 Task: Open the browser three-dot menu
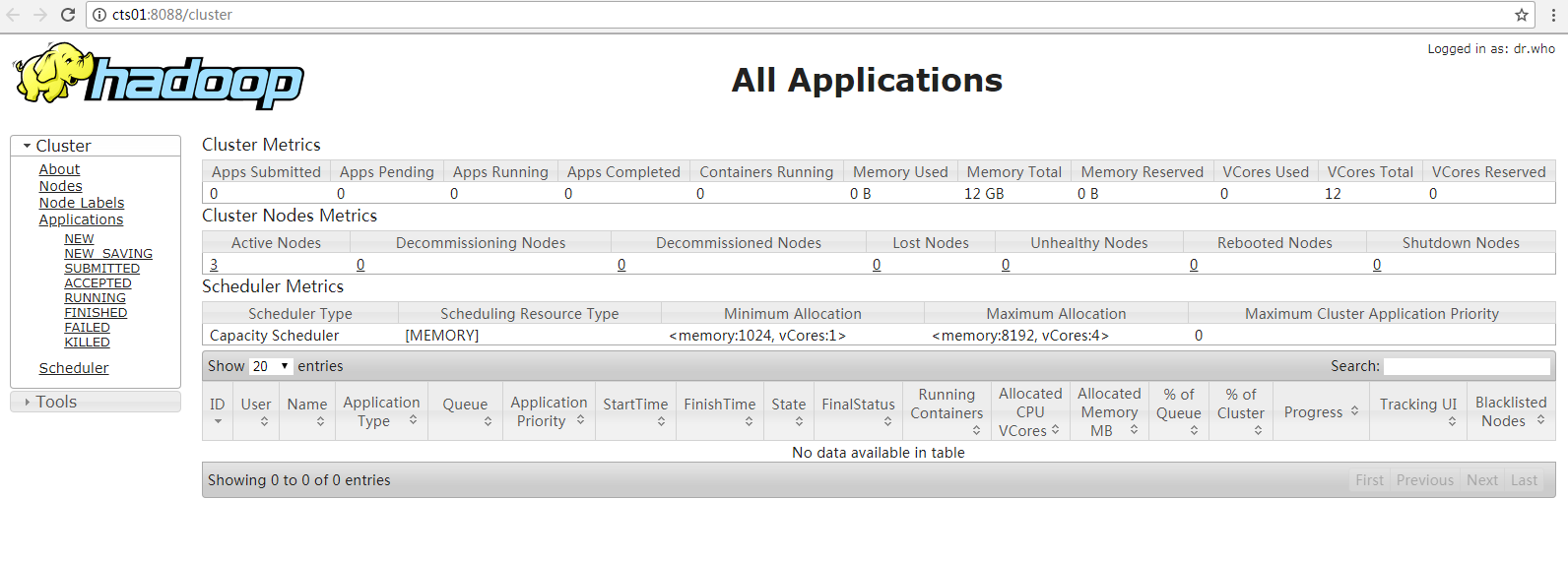pos(1553,15)
